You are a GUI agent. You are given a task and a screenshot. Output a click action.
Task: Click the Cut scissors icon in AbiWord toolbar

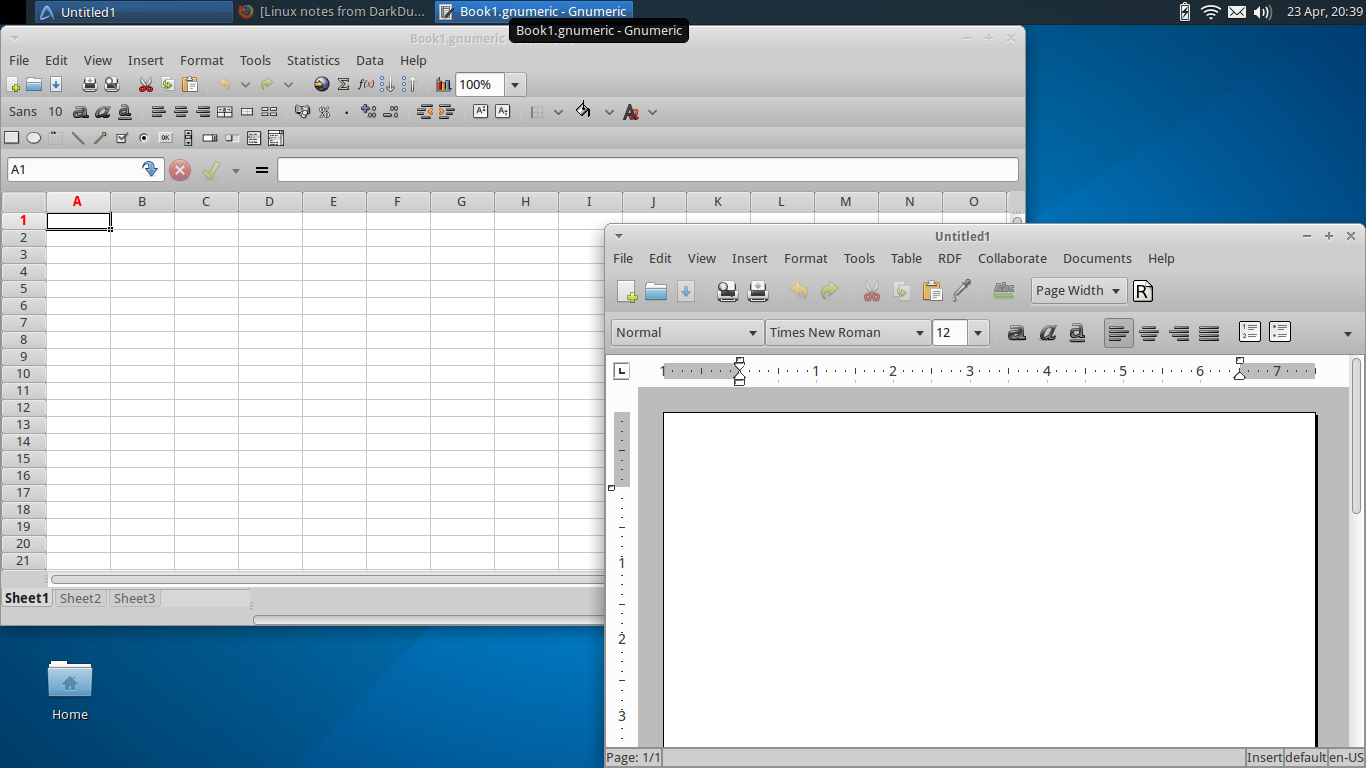coord(871,291)
